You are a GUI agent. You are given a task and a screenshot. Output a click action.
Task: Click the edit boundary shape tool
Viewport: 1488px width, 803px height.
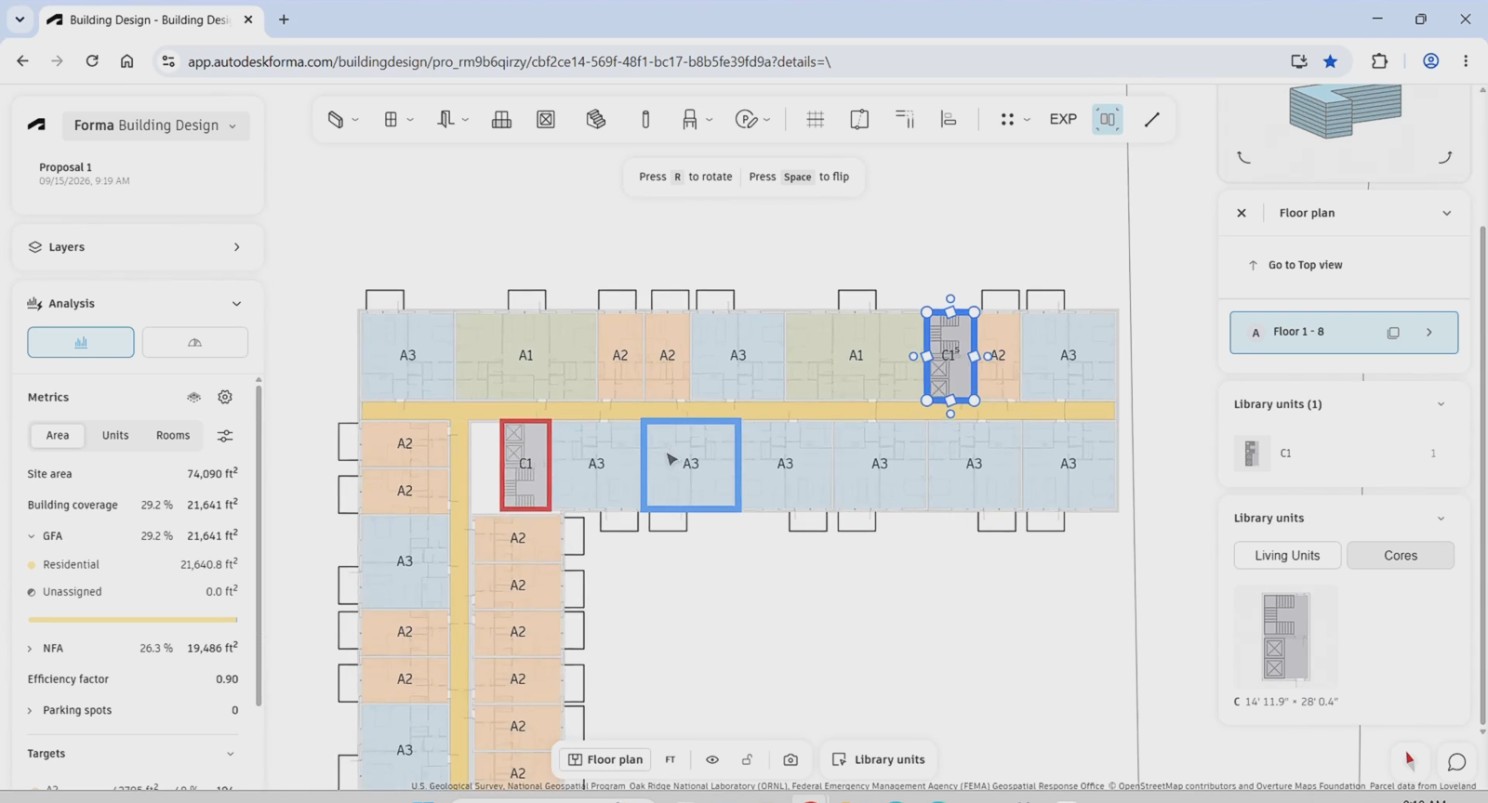tap(859, 120)
